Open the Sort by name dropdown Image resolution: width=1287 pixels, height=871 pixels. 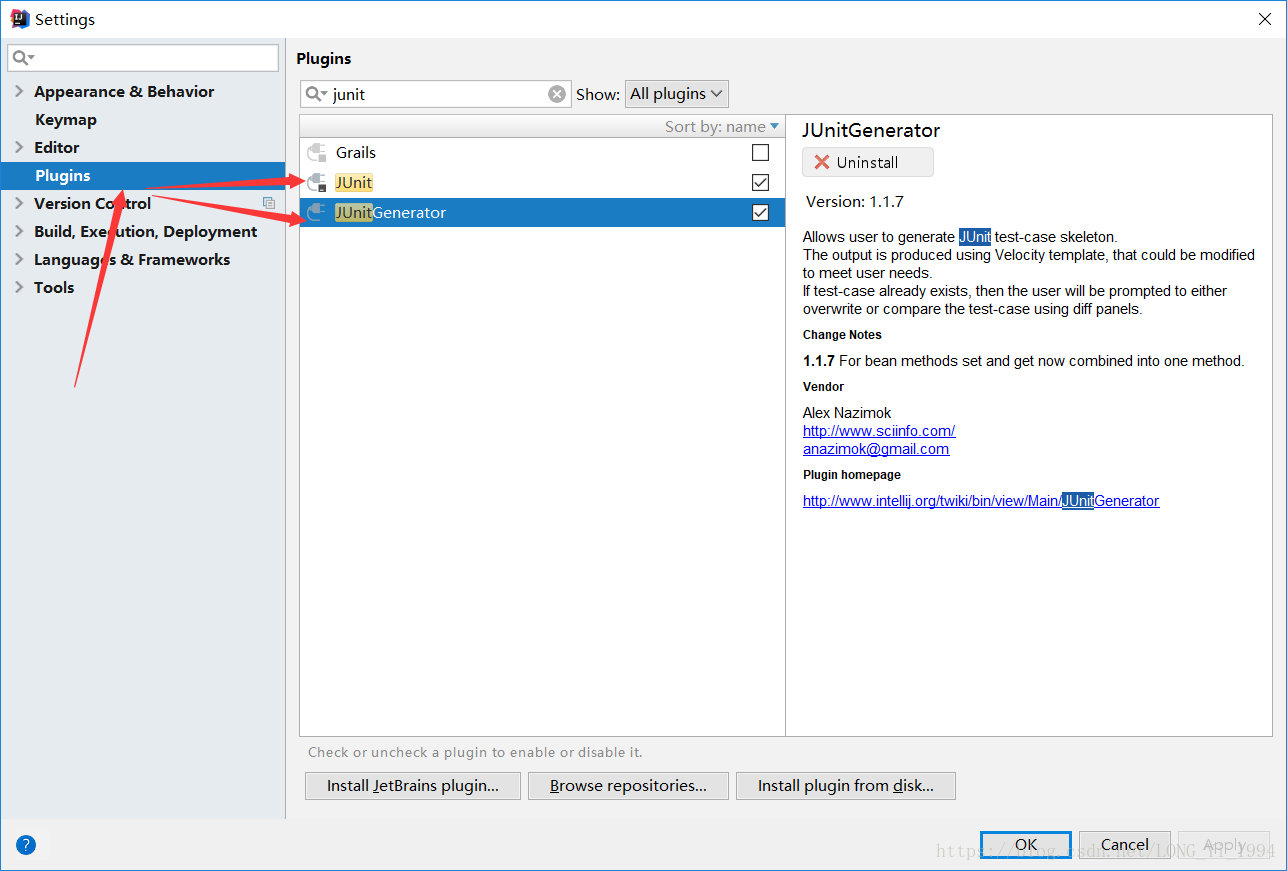[722, 127]
